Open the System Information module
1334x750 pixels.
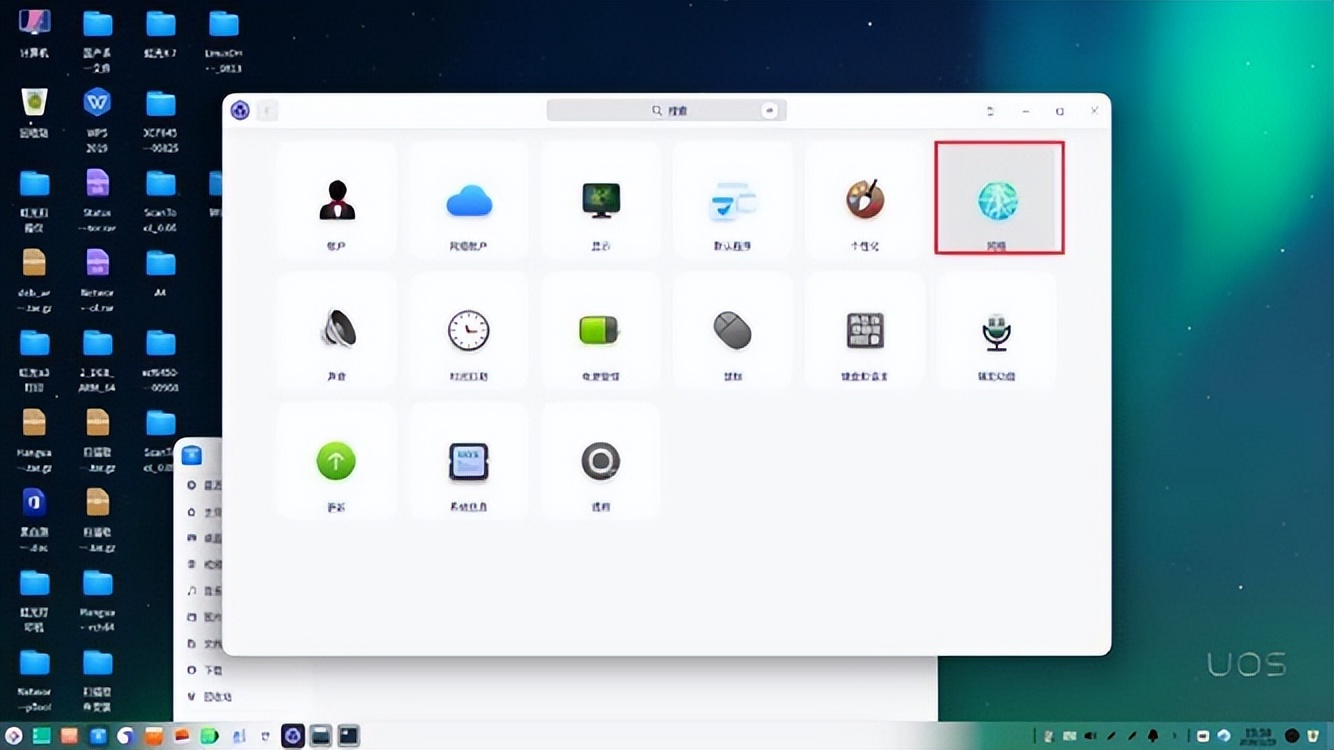tap(468, 463)
